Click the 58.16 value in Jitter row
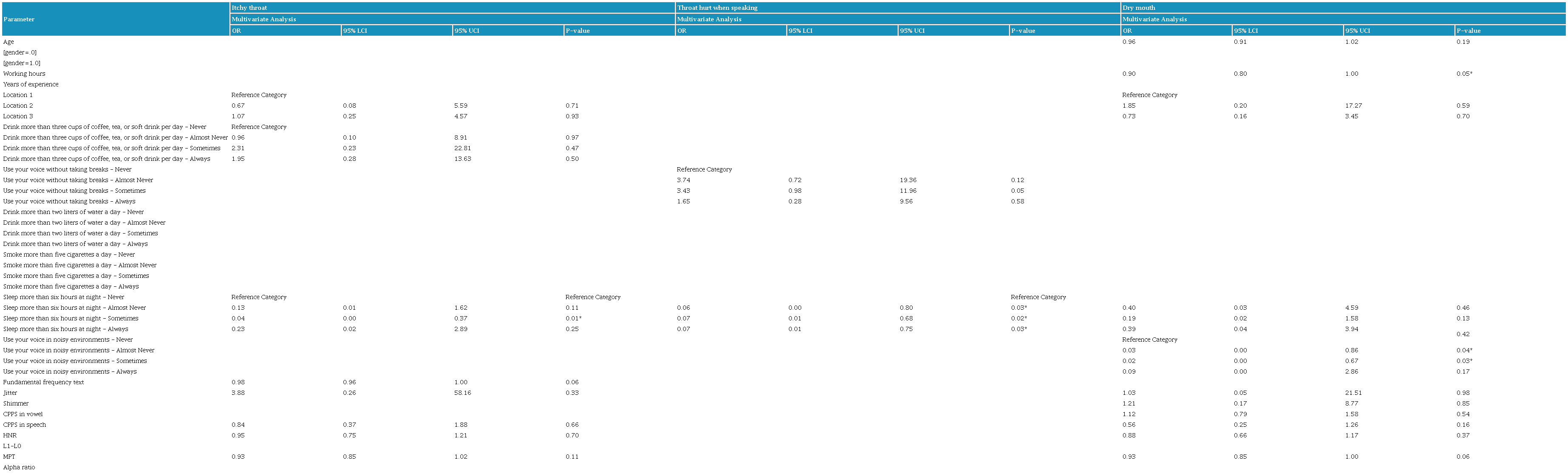The image size is (1568, 474). pos(462,393)
